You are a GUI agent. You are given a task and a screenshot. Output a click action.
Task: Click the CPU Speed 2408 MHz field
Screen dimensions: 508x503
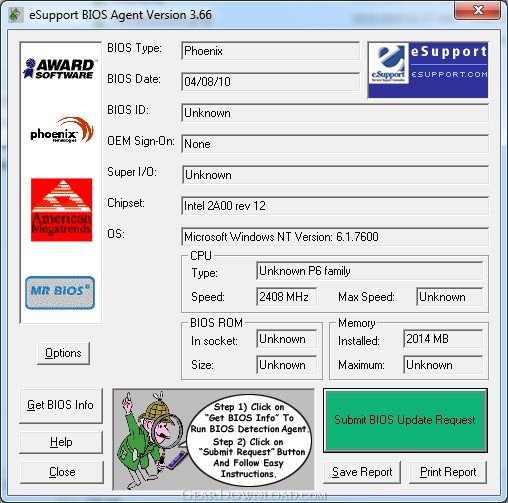[x=286, y=297]
